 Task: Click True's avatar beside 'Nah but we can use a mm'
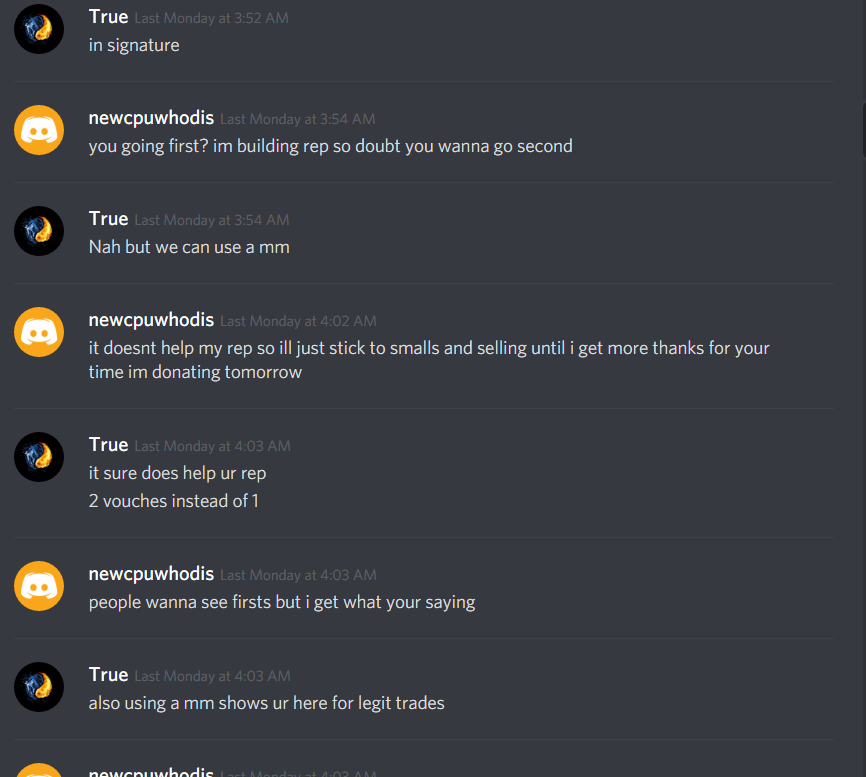39,231
